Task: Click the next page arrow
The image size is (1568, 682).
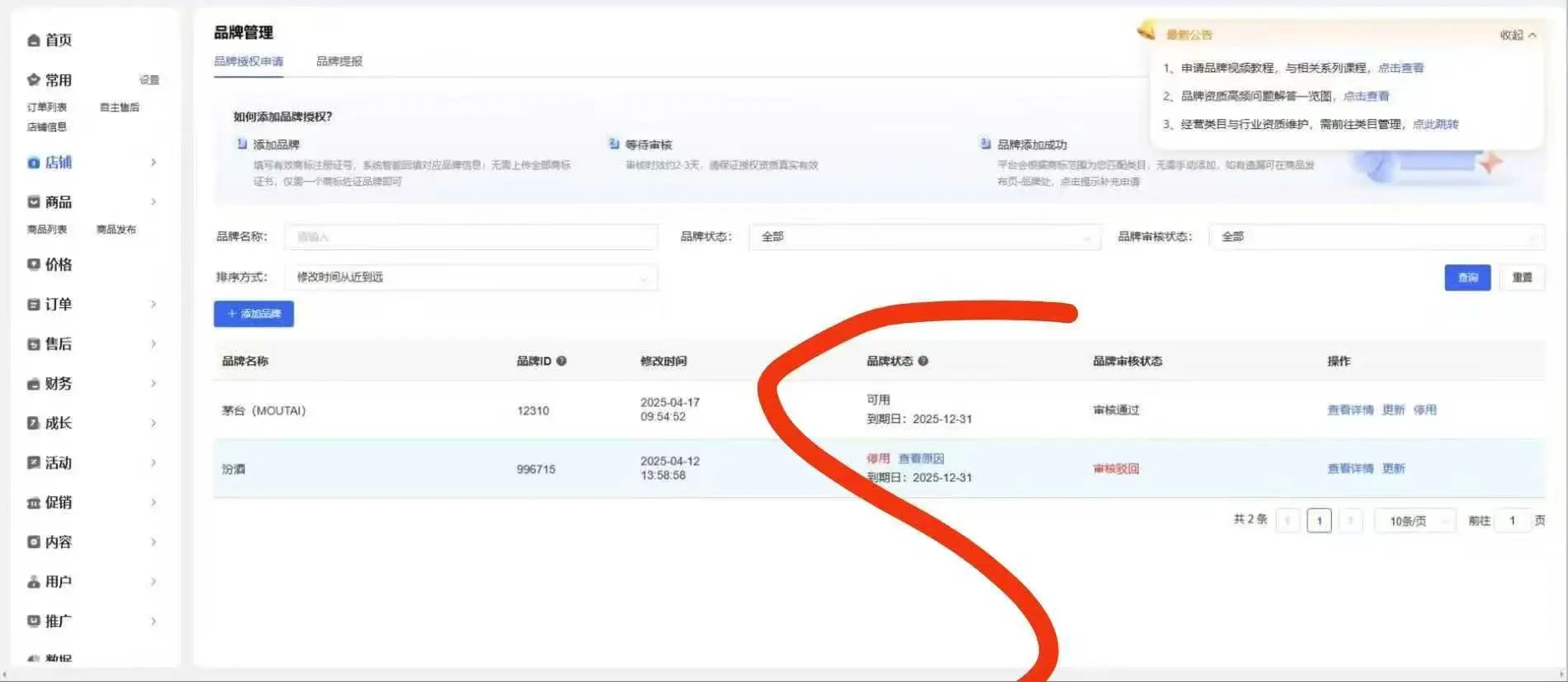Action: point(1350,521)
